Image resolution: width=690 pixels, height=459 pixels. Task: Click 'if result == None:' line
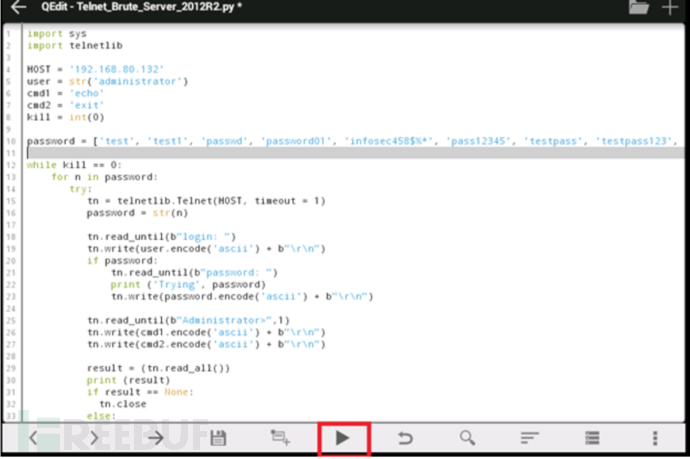pos(140,392)
